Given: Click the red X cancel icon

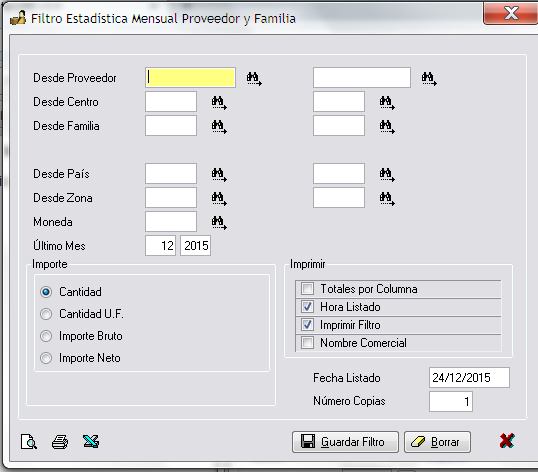Looking at the screenshot, I should pyautogui.click(x=507, y=441).
